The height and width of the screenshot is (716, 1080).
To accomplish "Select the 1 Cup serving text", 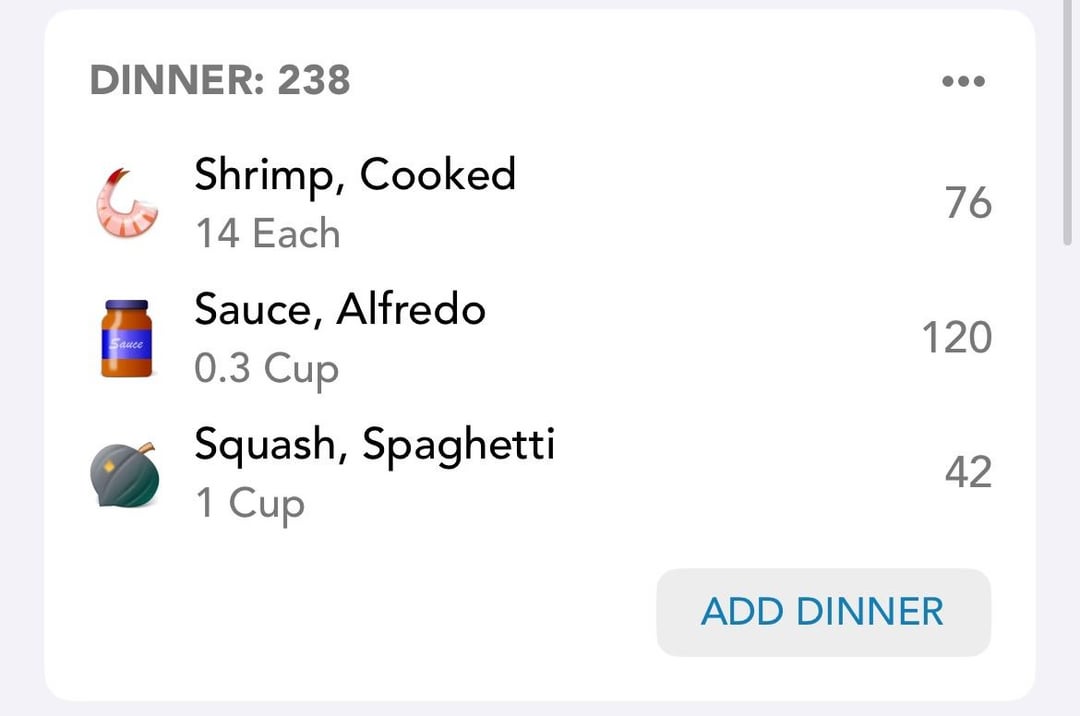I will (250, 504).
